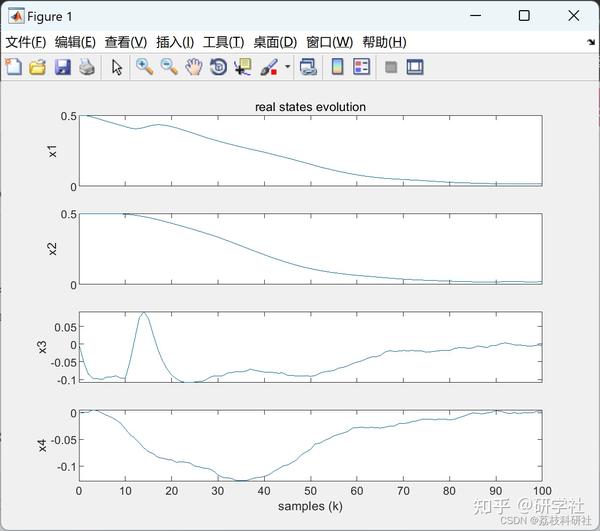Minimize the Figure 1 window
The height and width of the screenshot is (531, 600).
tap(476, 16)
